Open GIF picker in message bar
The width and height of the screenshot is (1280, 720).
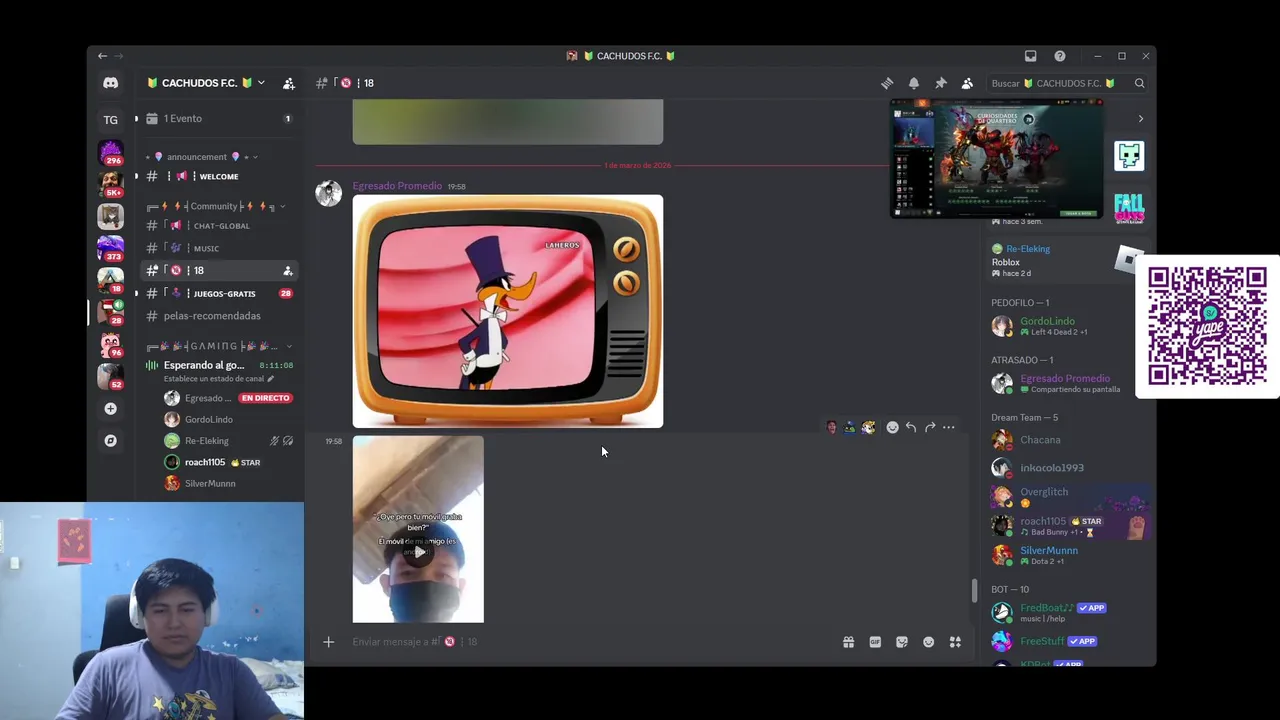click(875, 642)
